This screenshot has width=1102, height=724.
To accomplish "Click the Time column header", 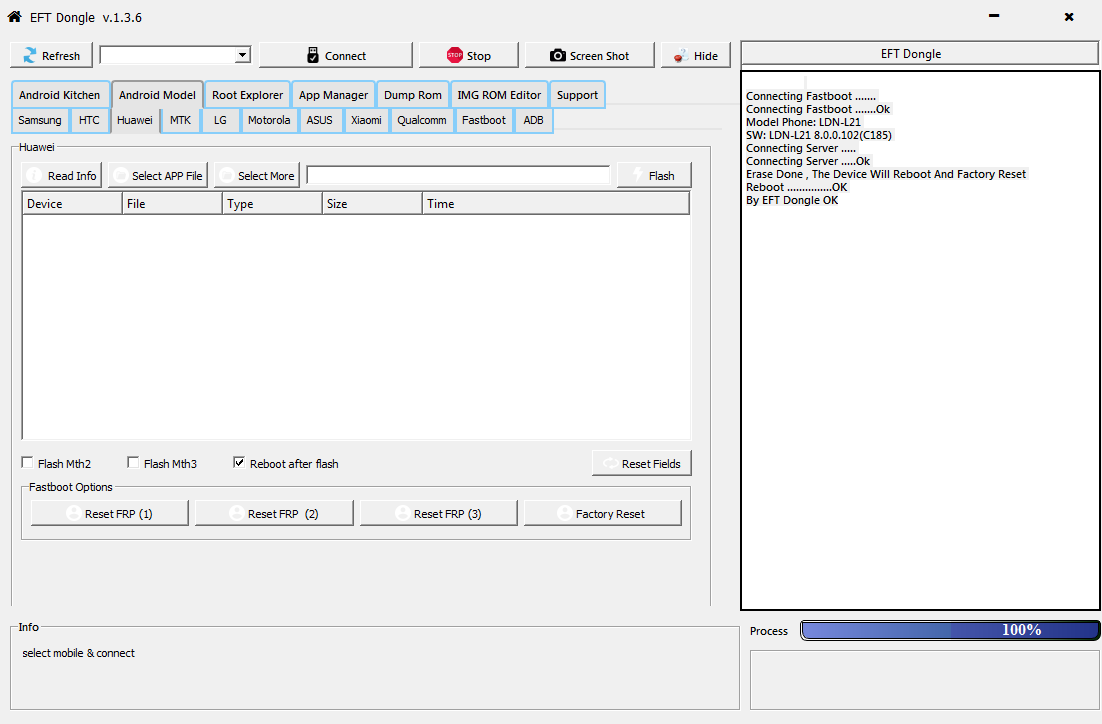I will tap(555, 203).
